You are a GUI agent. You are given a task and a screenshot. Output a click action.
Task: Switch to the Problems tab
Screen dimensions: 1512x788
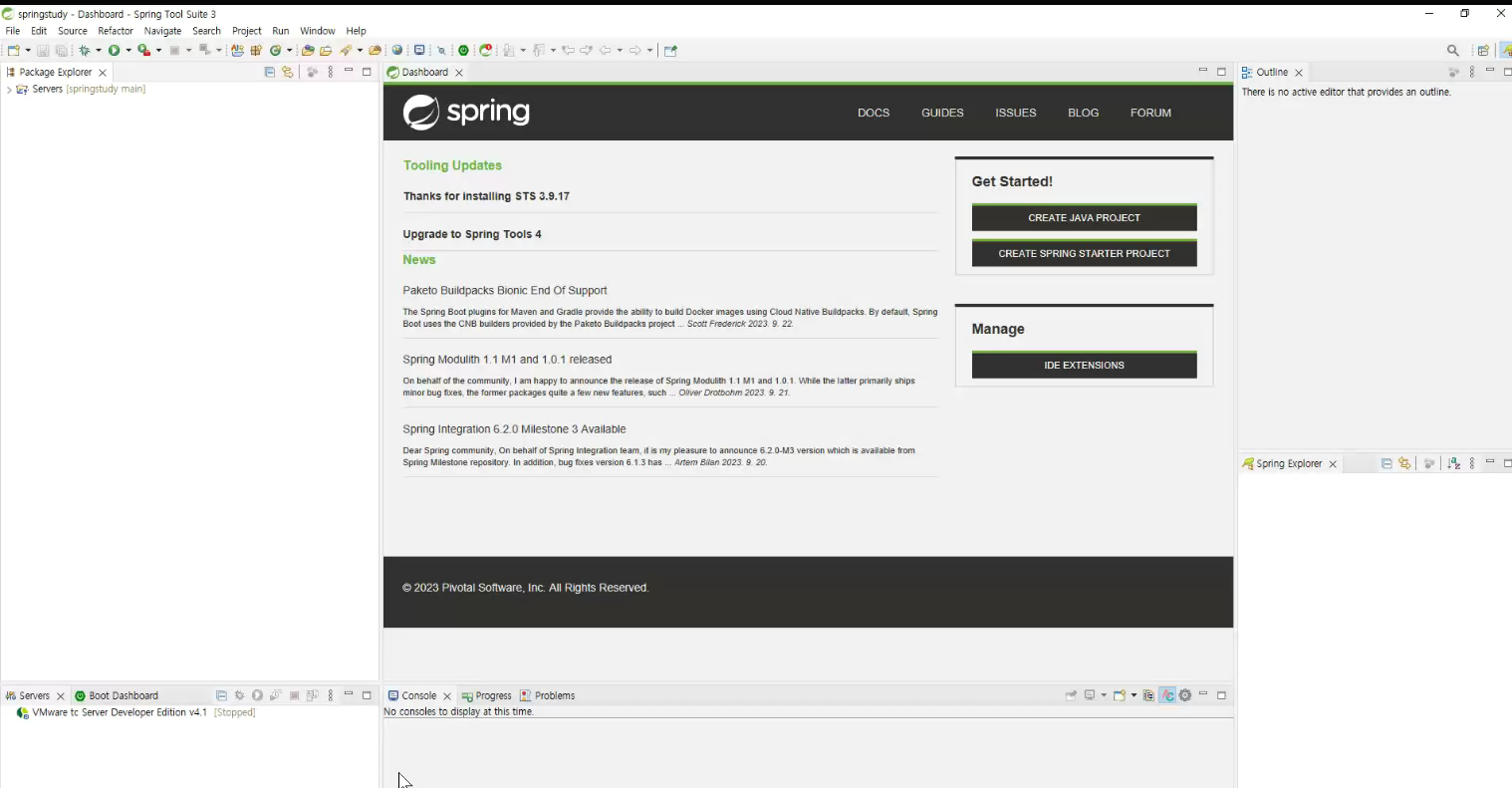547,695
